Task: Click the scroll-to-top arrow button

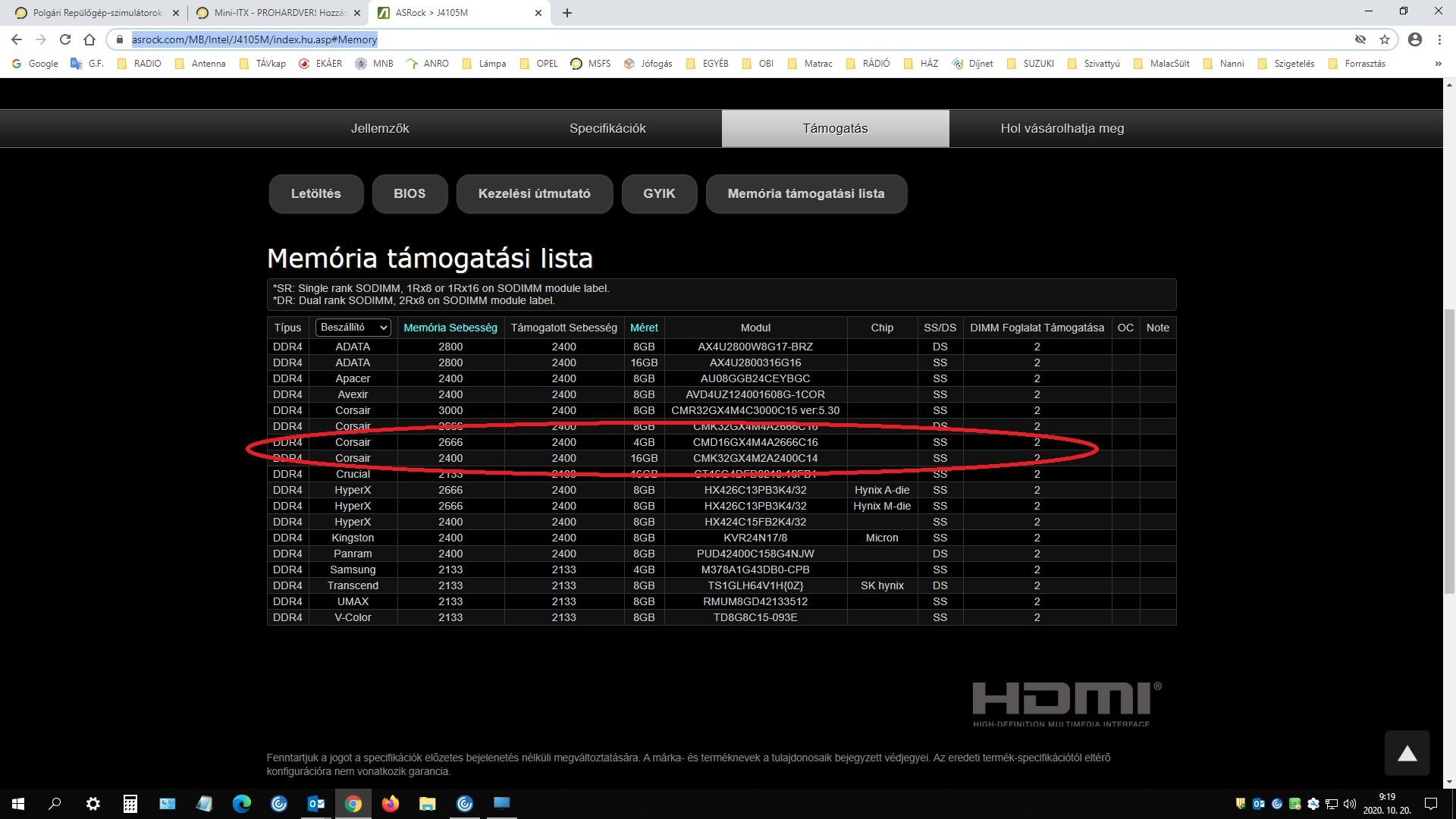Action: pyautogui.click(x=1407, y=753)
